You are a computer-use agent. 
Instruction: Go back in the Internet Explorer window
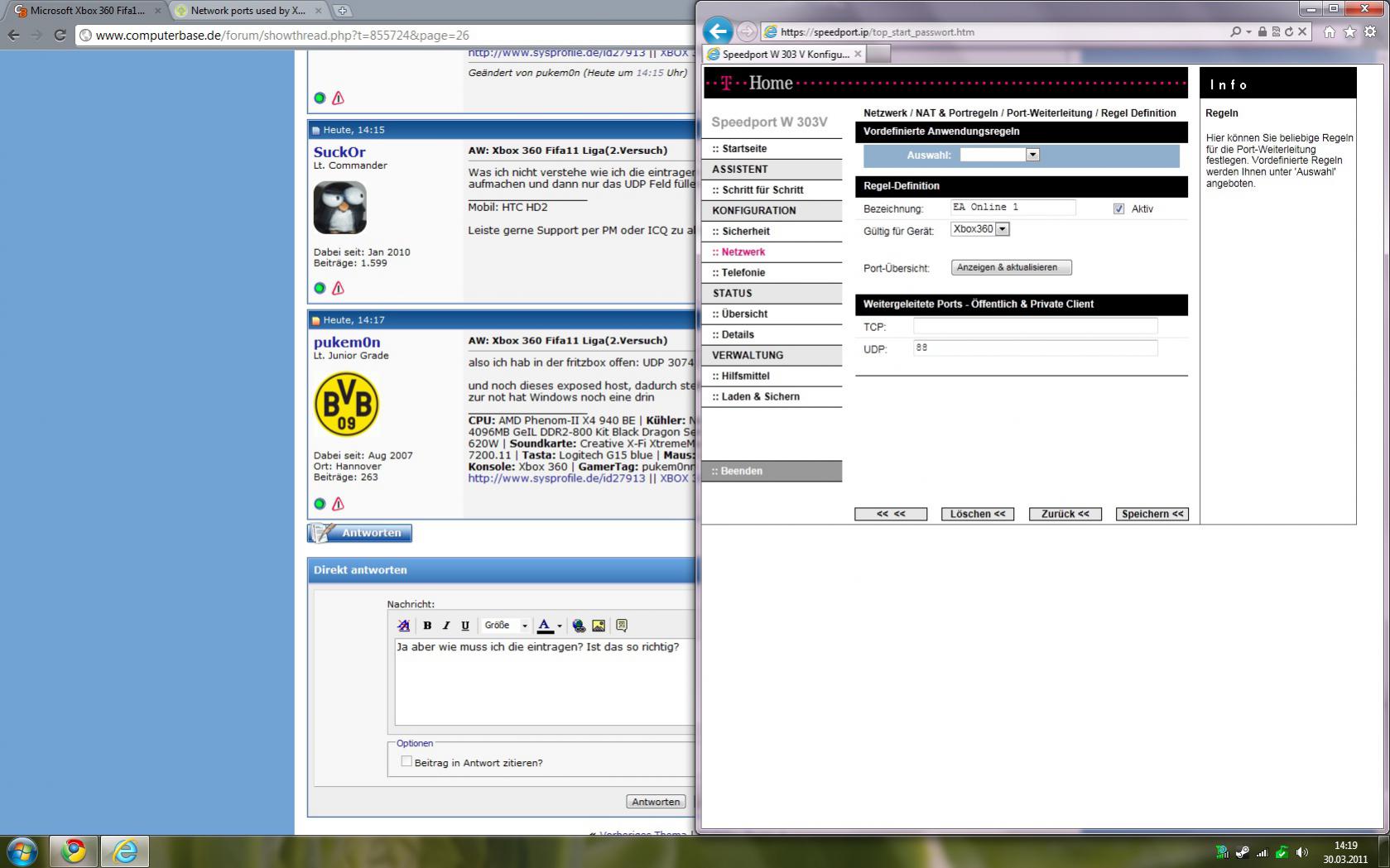tap(718, 31)
